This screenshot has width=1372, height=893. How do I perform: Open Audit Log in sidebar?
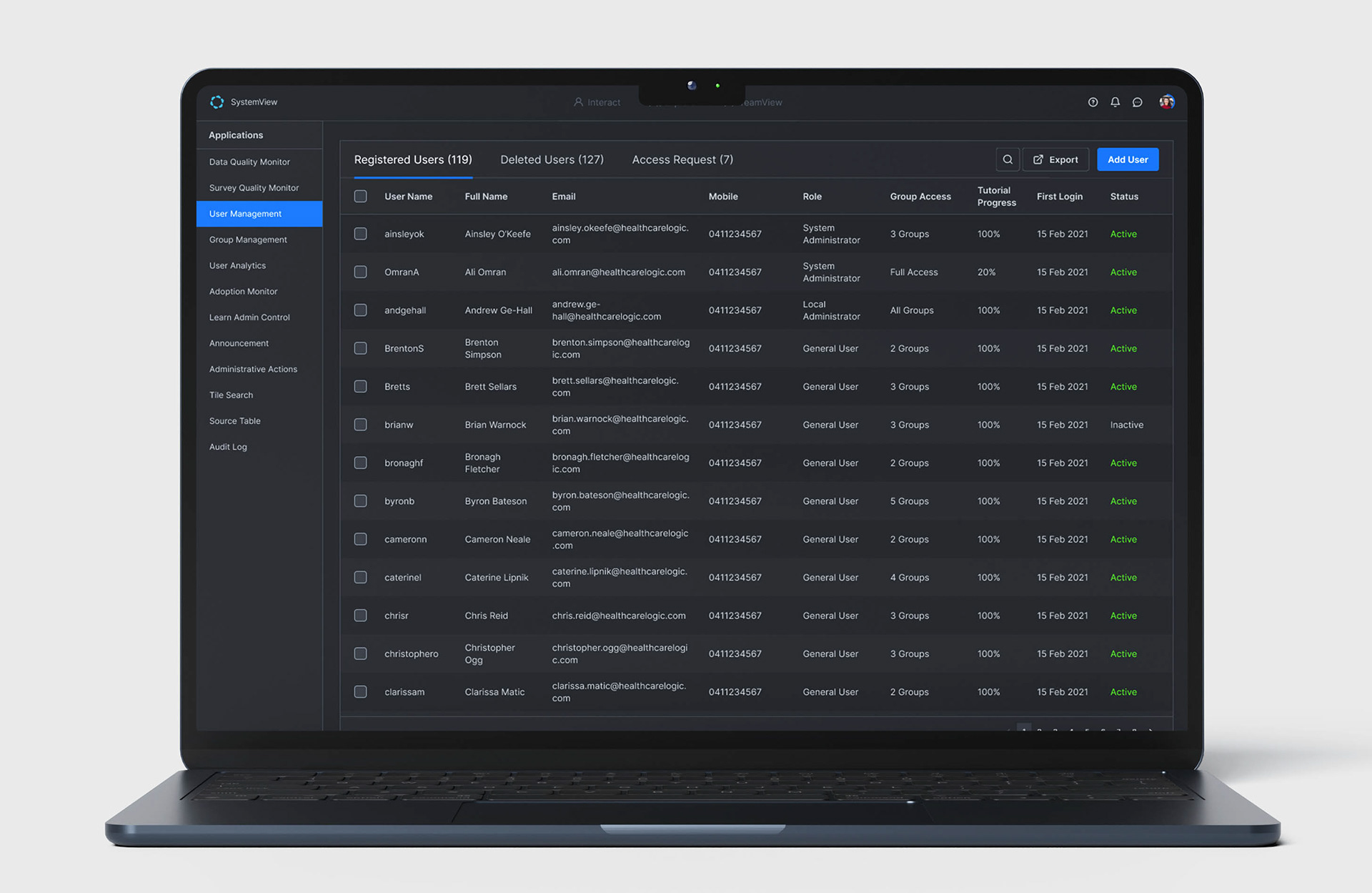[x=259, y=447]
